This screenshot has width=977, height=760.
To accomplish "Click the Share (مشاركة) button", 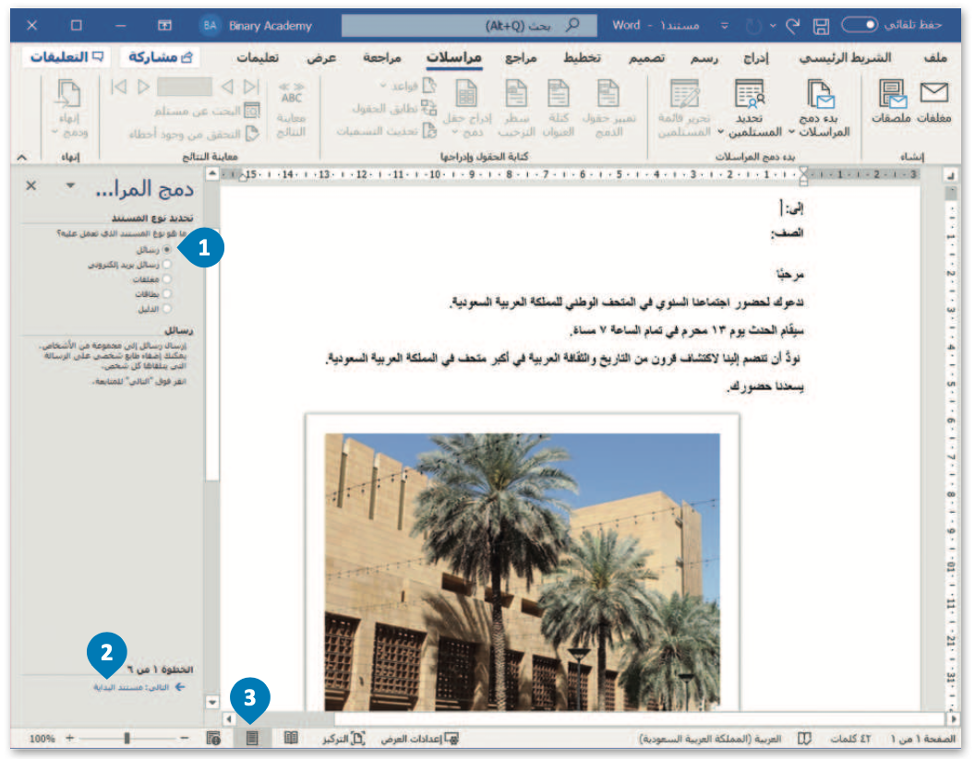I will click(x=160, y=57).
